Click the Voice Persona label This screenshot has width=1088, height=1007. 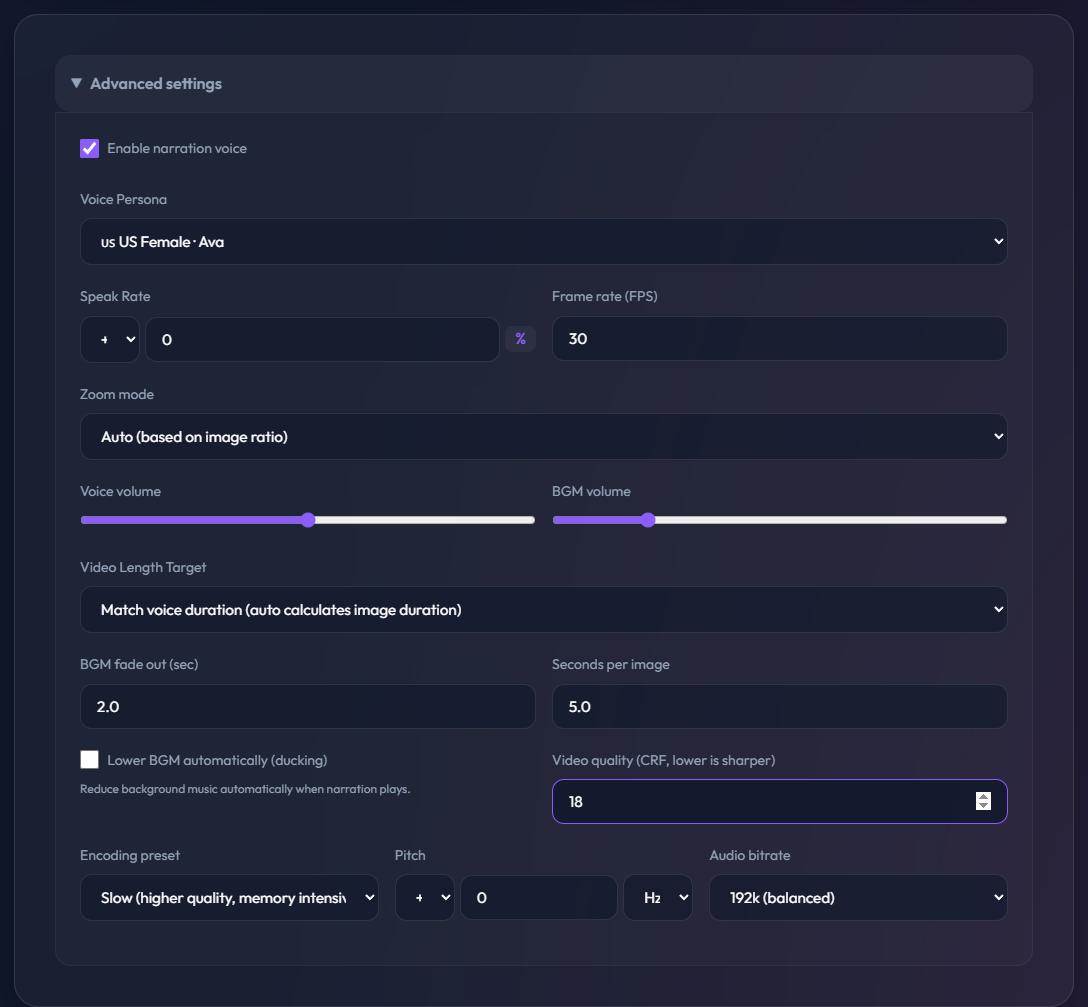124,199
